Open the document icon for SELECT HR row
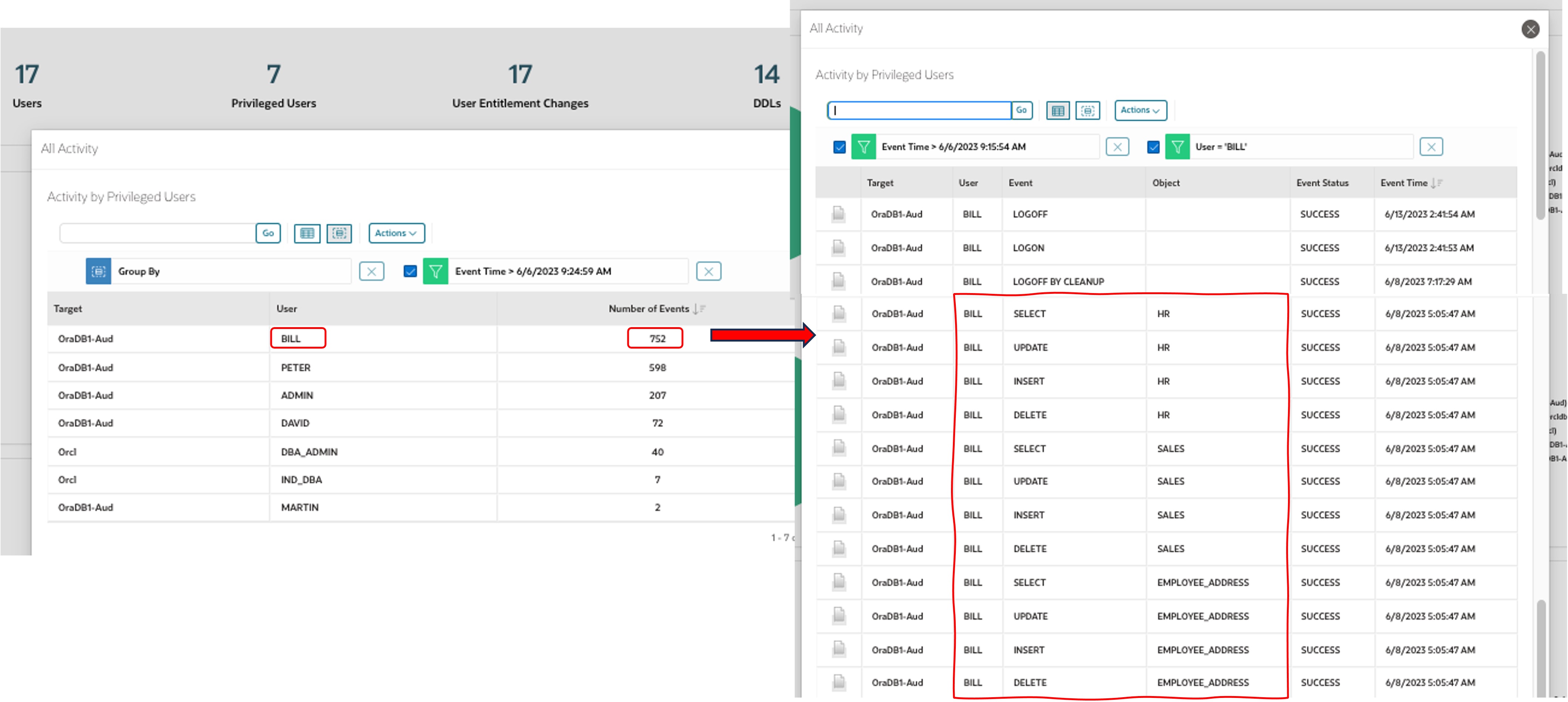This screenshot has width=1568, height=702. [x=839, y=313]
